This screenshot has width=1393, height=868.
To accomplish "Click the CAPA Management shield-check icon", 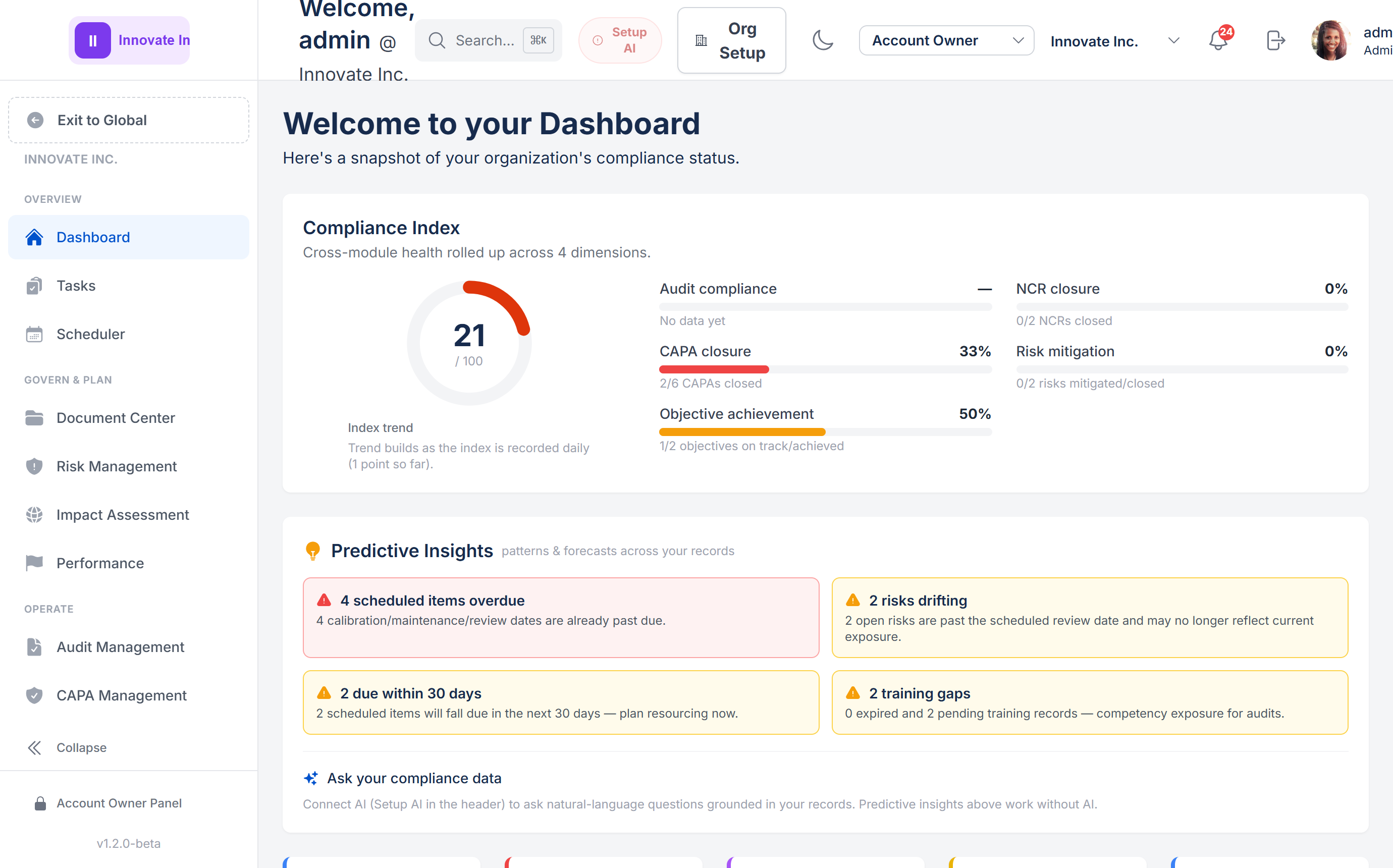I will click(34, 695).
